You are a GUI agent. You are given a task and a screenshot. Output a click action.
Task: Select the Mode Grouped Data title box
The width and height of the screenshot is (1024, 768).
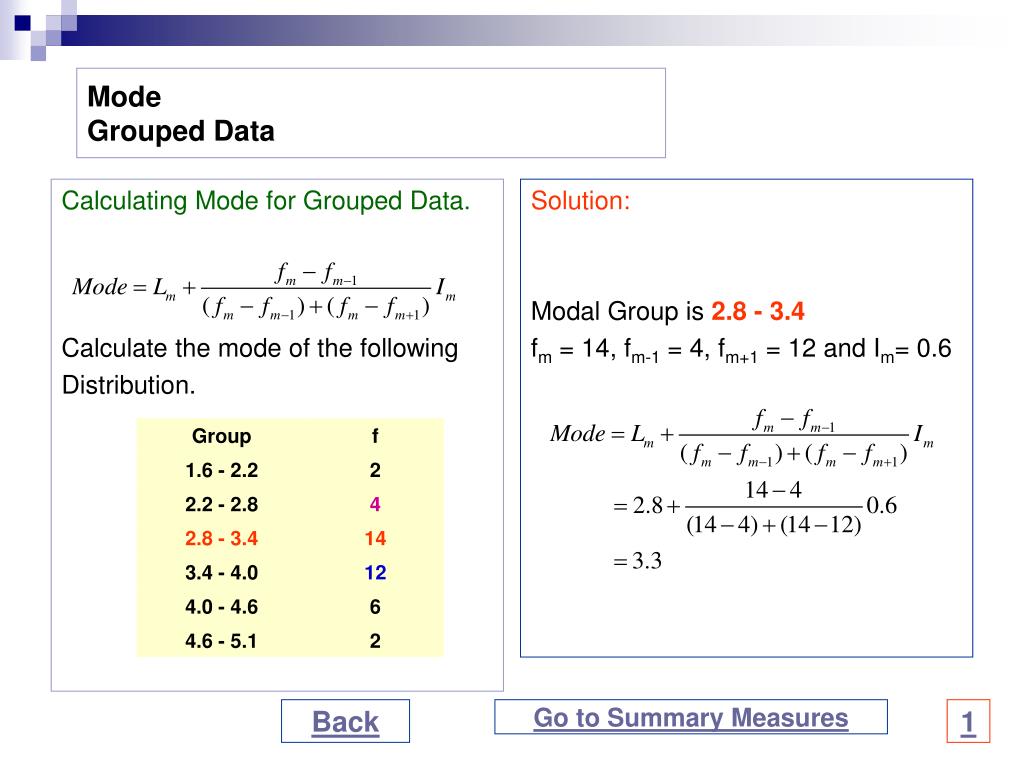coord(371,114)
